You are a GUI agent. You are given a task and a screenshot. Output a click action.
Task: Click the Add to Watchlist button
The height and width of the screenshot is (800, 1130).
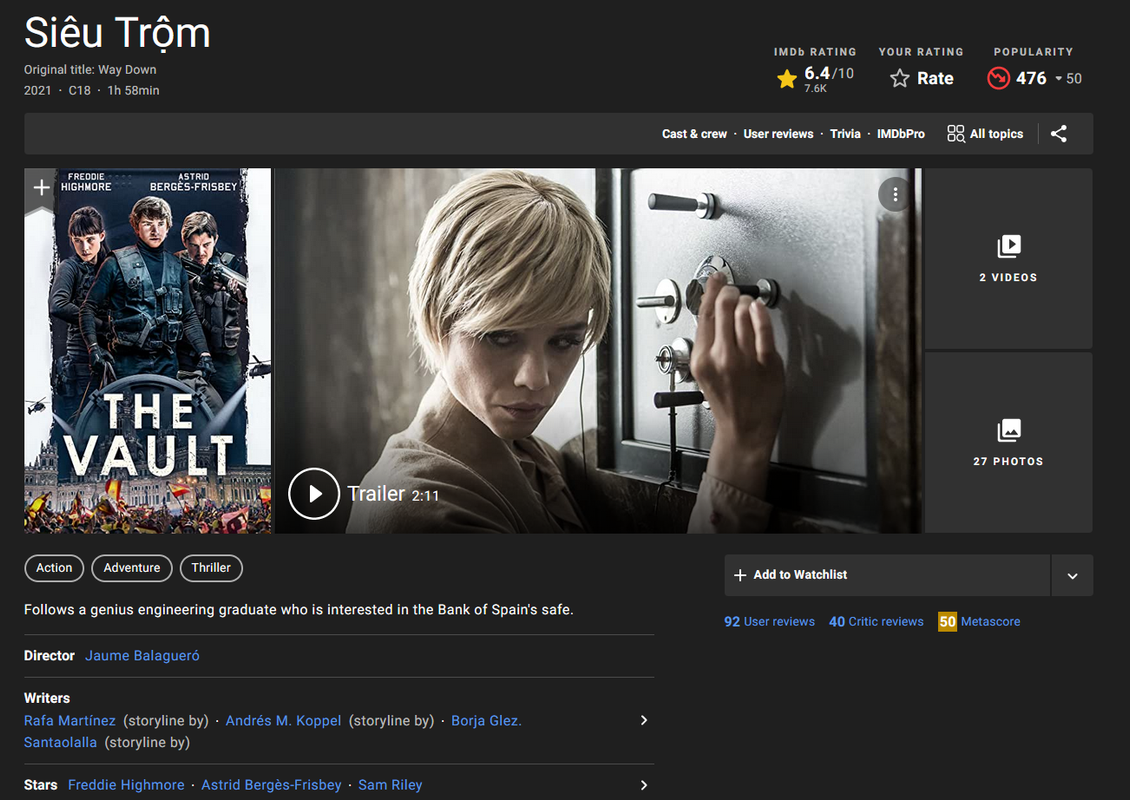pos(887,575)
